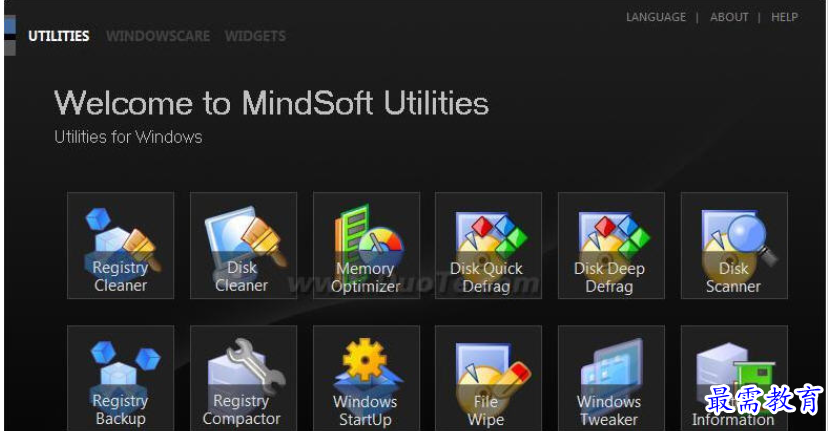
Task: Open the Information tile with hardware icon
Action: [734, 378]
